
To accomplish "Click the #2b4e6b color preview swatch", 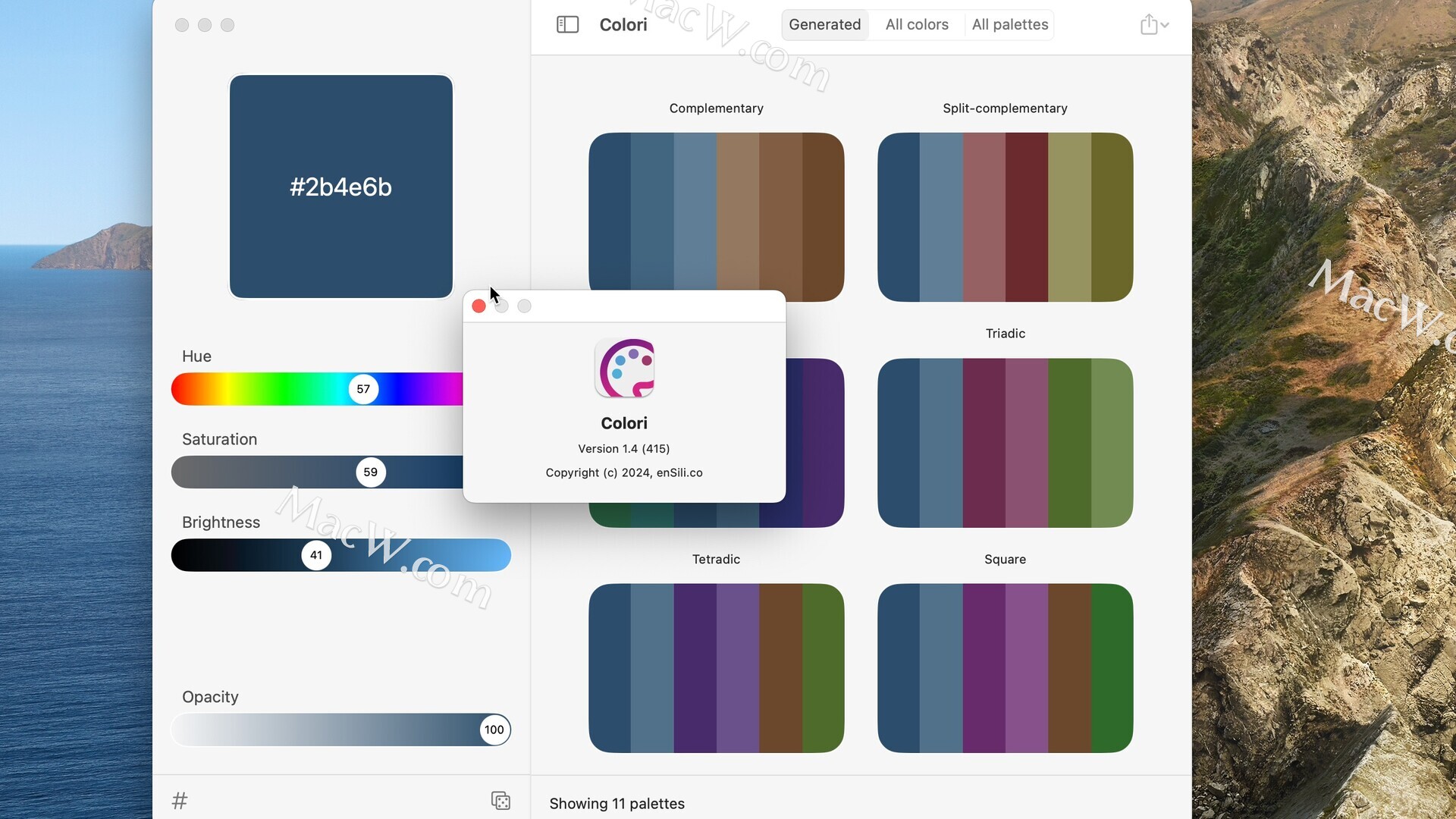I will pos(341,187).
